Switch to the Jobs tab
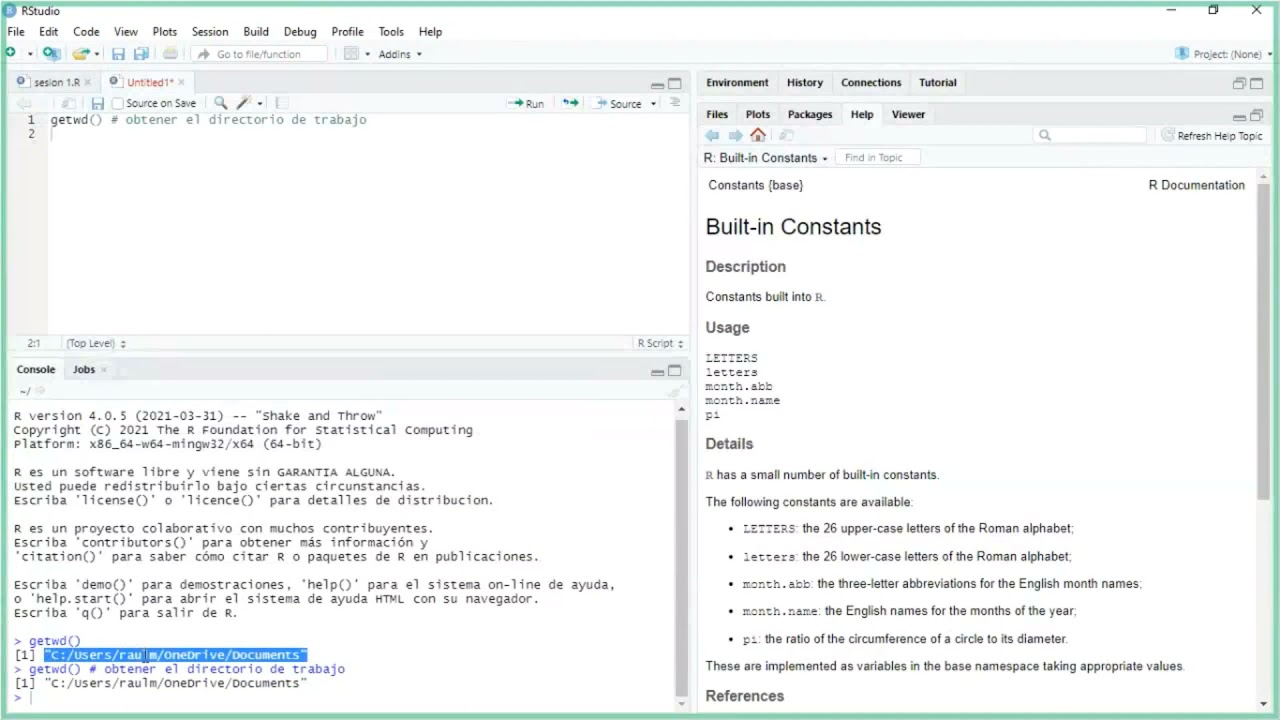Screen dimensions: 1280x720 pos(84,369)
